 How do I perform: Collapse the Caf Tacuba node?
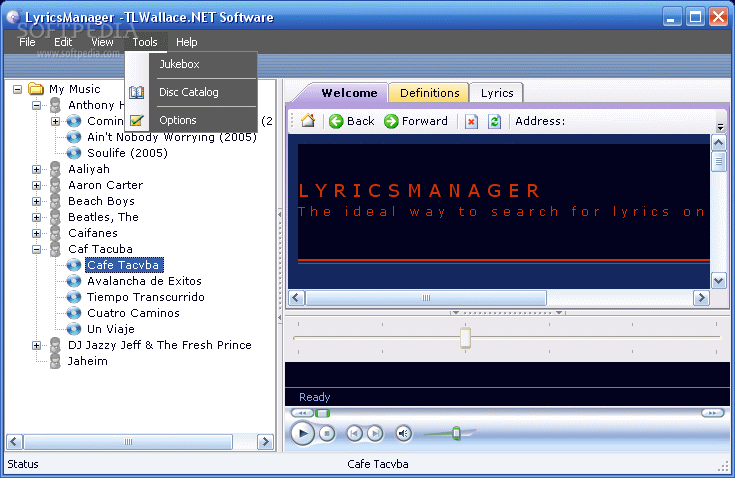point(37,249)
